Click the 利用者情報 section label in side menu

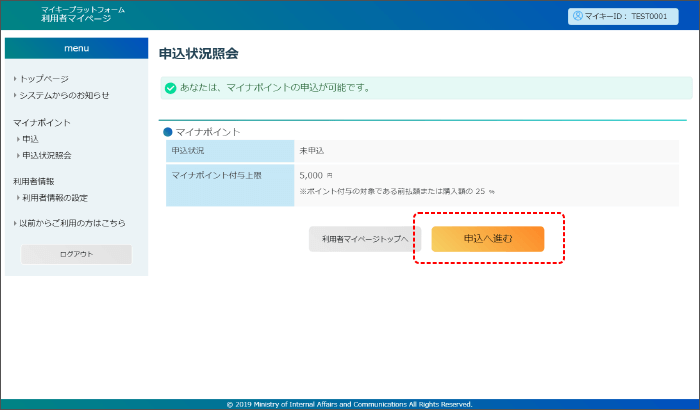point(34,181)
